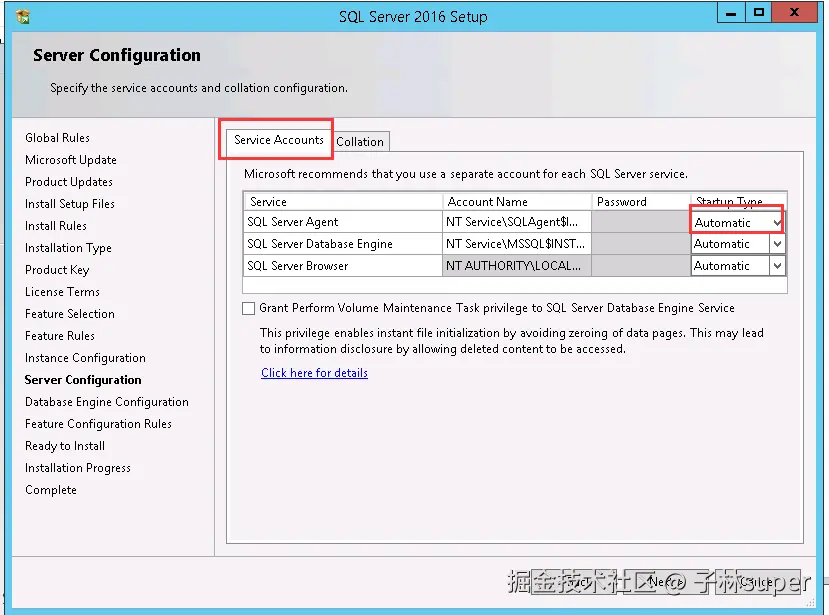The height and width of the screenshot is (615, 829).
Task: Click the Password field for SQL Server Database Engine
Action: point(641,244)
